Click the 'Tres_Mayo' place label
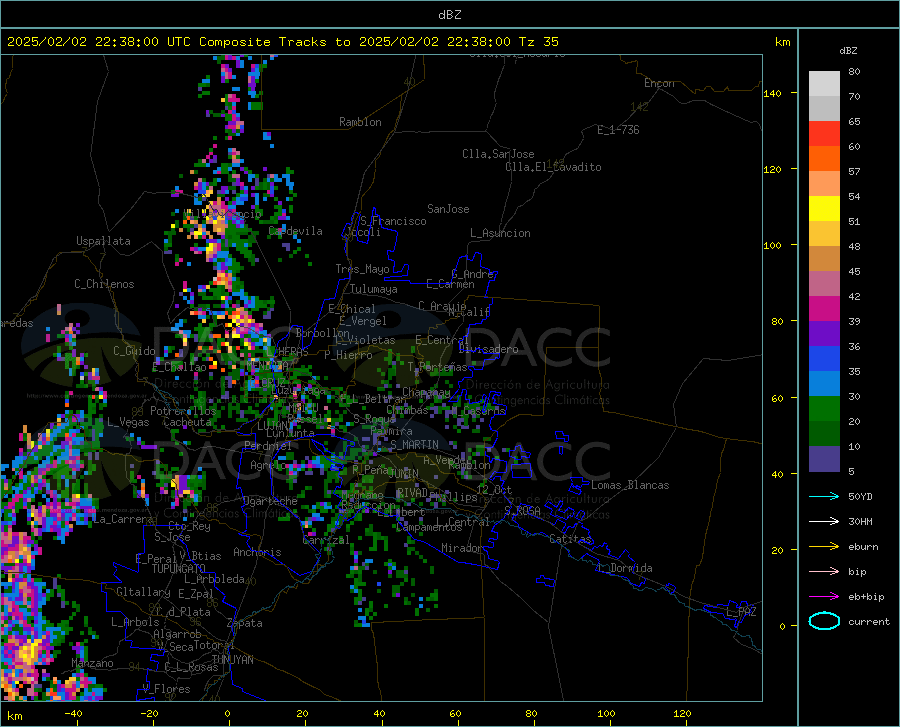The height and width of the screenshot is (727, 900). click(362, 269)
